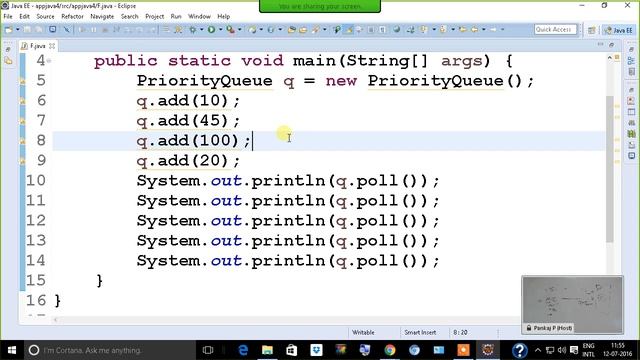
Task: Minimize the editor view area
Action: click(x=600, y=44)
